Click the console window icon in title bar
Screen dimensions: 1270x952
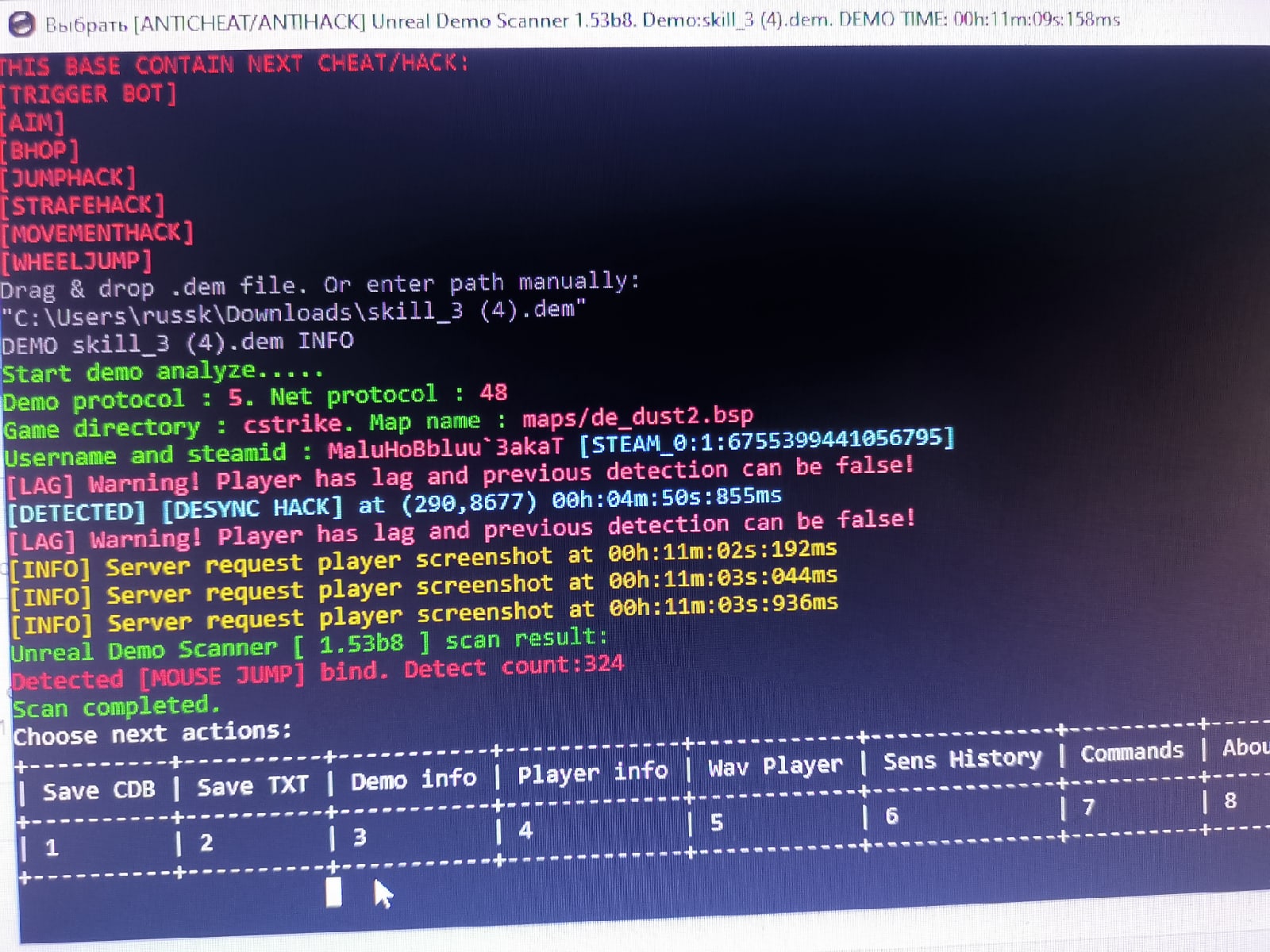21,23
